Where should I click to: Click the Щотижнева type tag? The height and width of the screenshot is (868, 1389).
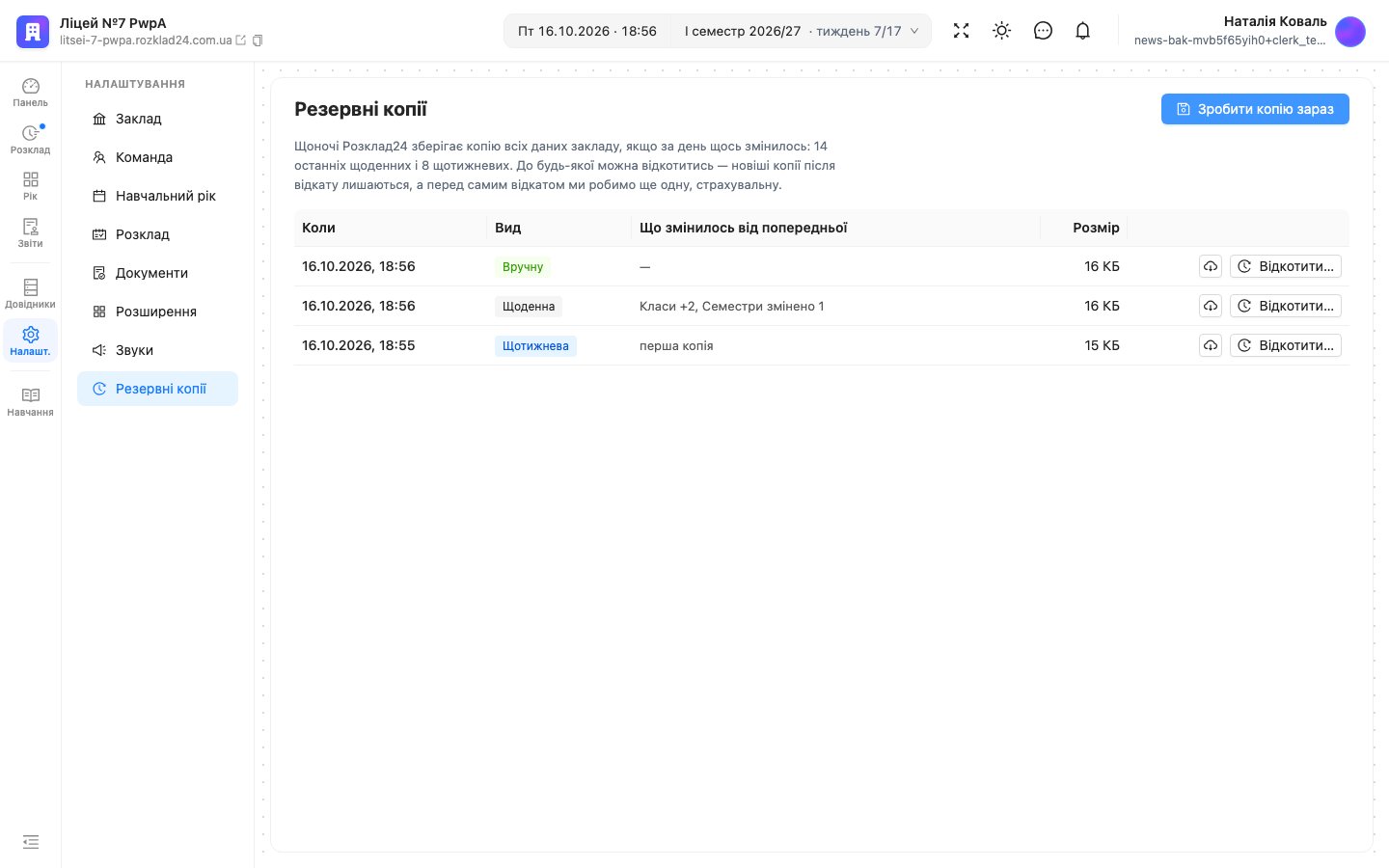[x=535, y=346]
